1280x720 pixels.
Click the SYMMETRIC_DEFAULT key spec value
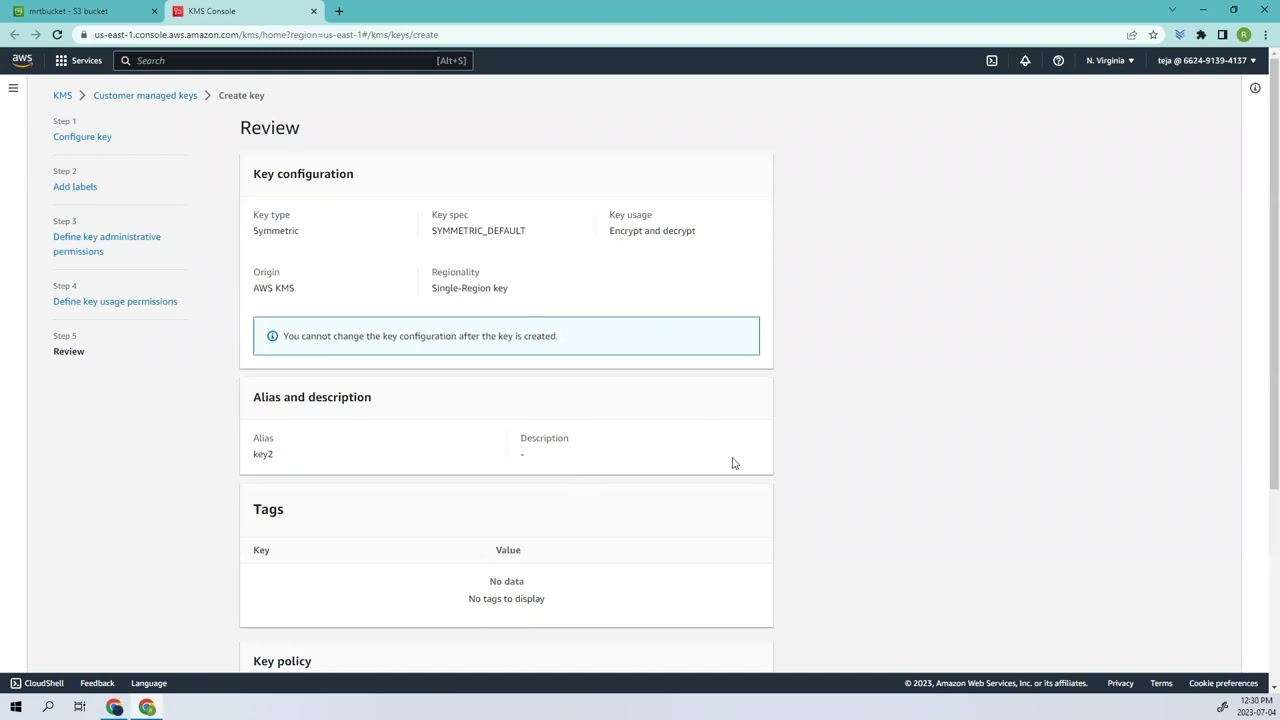pos(478,231)
